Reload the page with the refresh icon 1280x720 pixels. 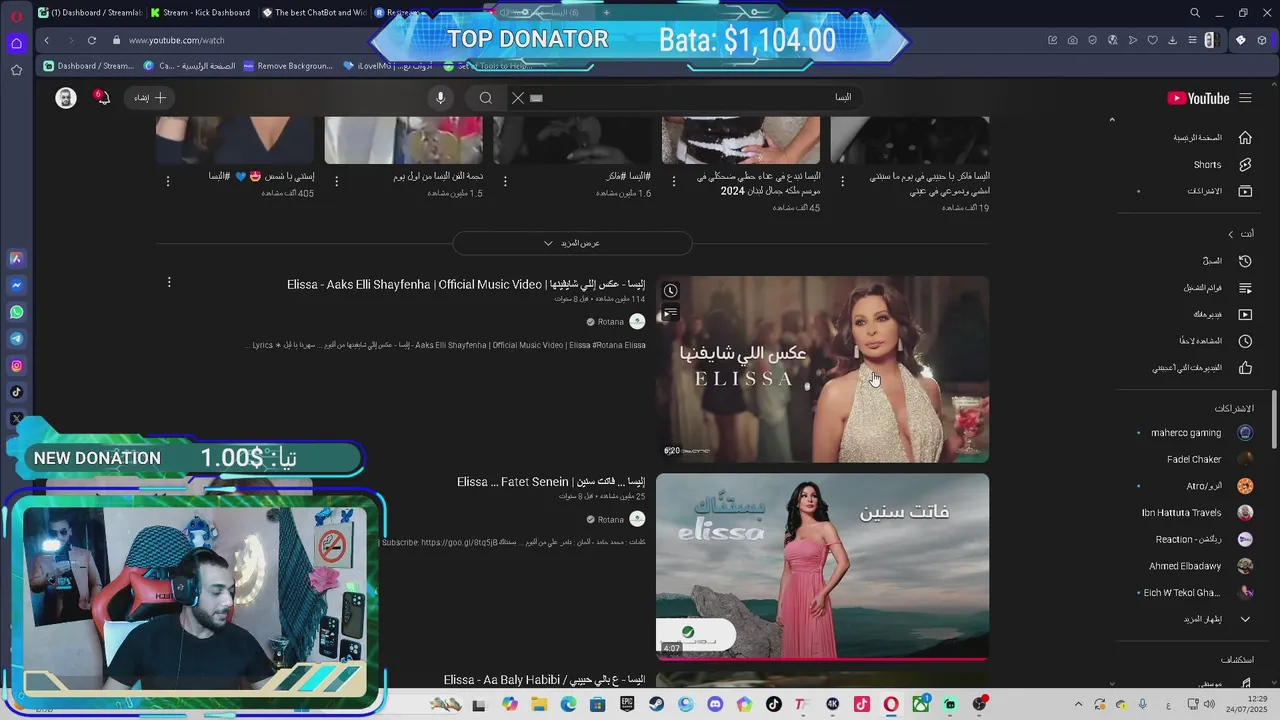[x=91, y=40]
